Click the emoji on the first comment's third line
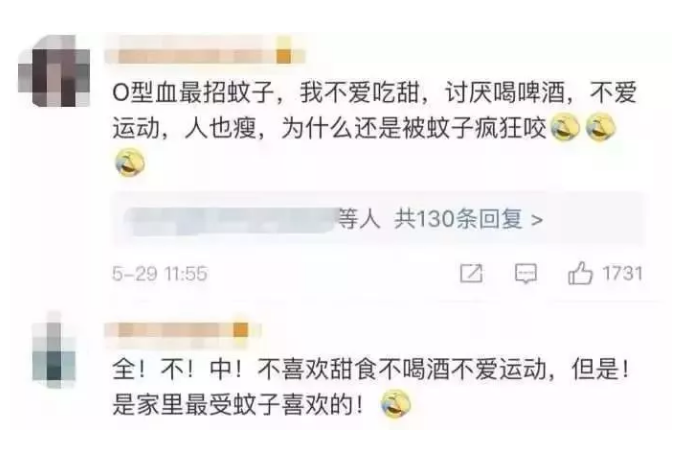 130,162
